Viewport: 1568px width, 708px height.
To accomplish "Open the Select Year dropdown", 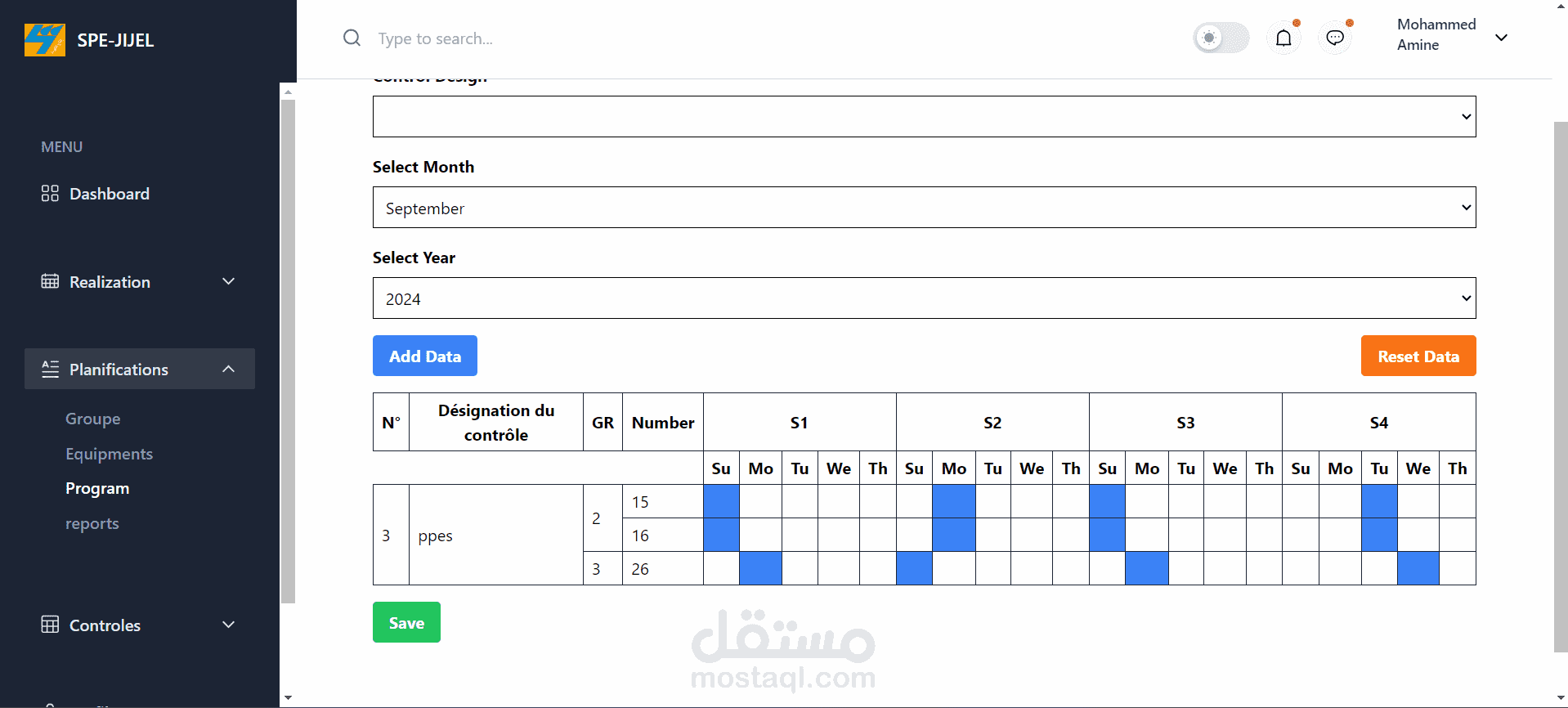I will point(924,298).
